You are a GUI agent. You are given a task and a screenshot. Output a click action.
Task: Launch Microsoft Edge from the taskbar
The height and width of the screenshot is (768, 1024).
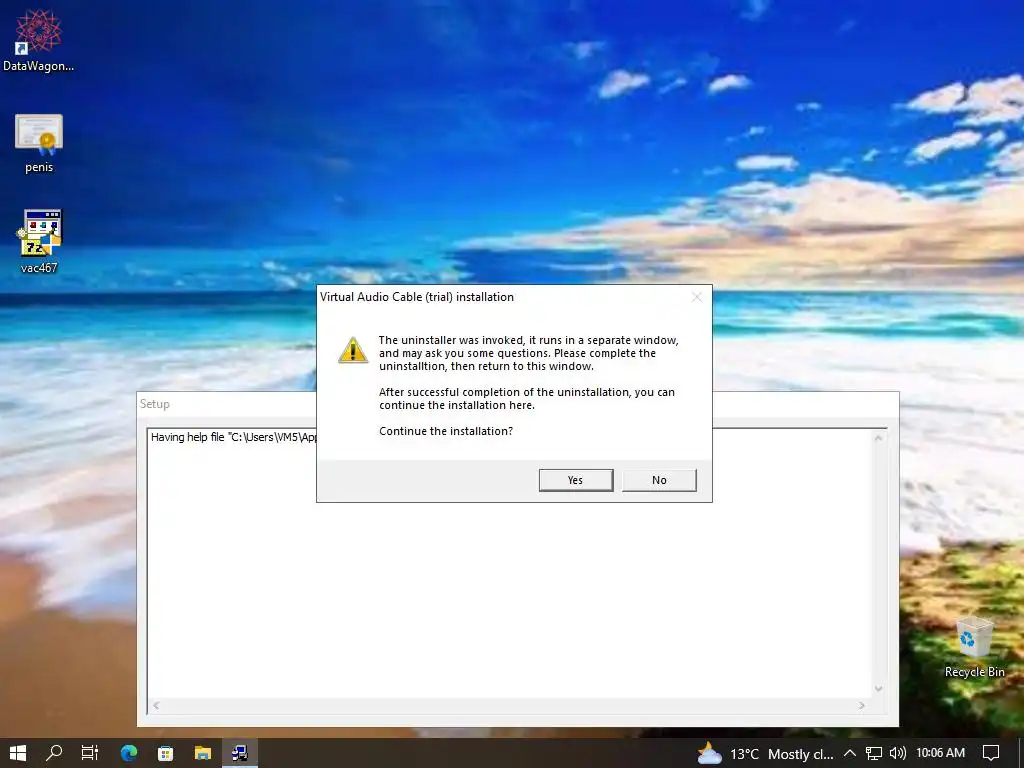click(129, 753)
